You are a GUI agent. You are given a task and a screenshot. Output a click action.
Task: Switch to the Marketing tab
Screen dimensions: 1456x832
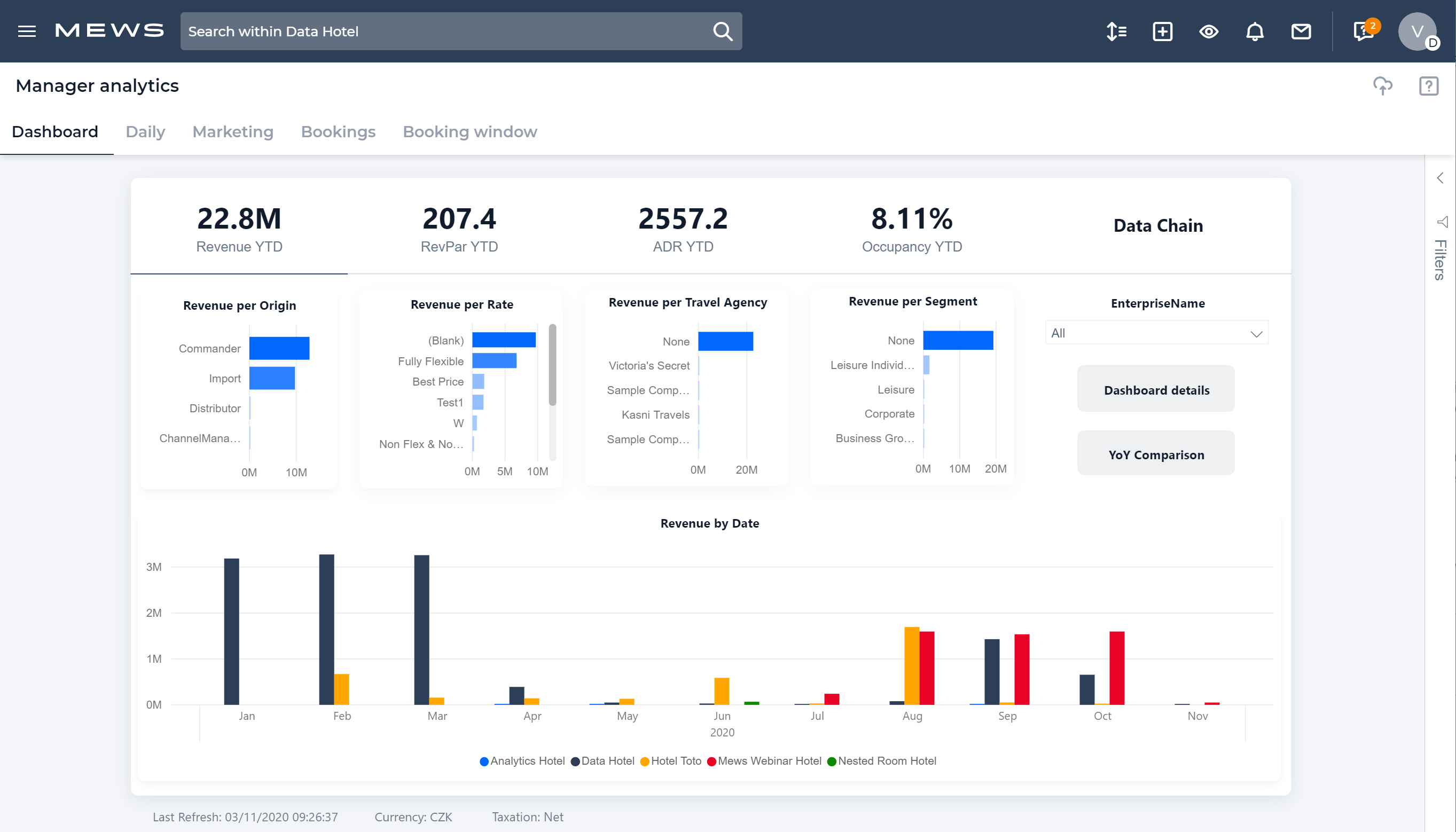pyautogui.click(x=233, y=131)
